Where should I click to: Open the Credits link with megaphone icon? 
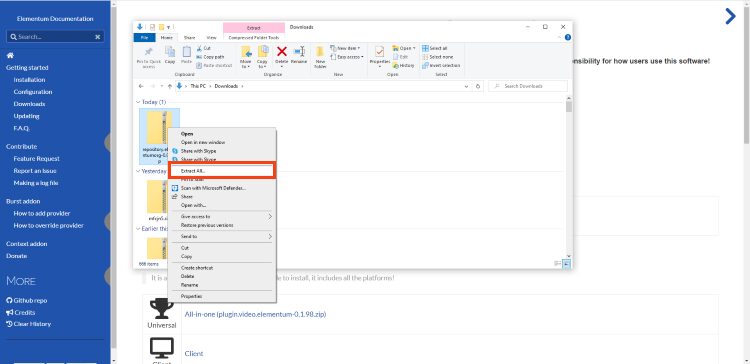tap(21, 312)
